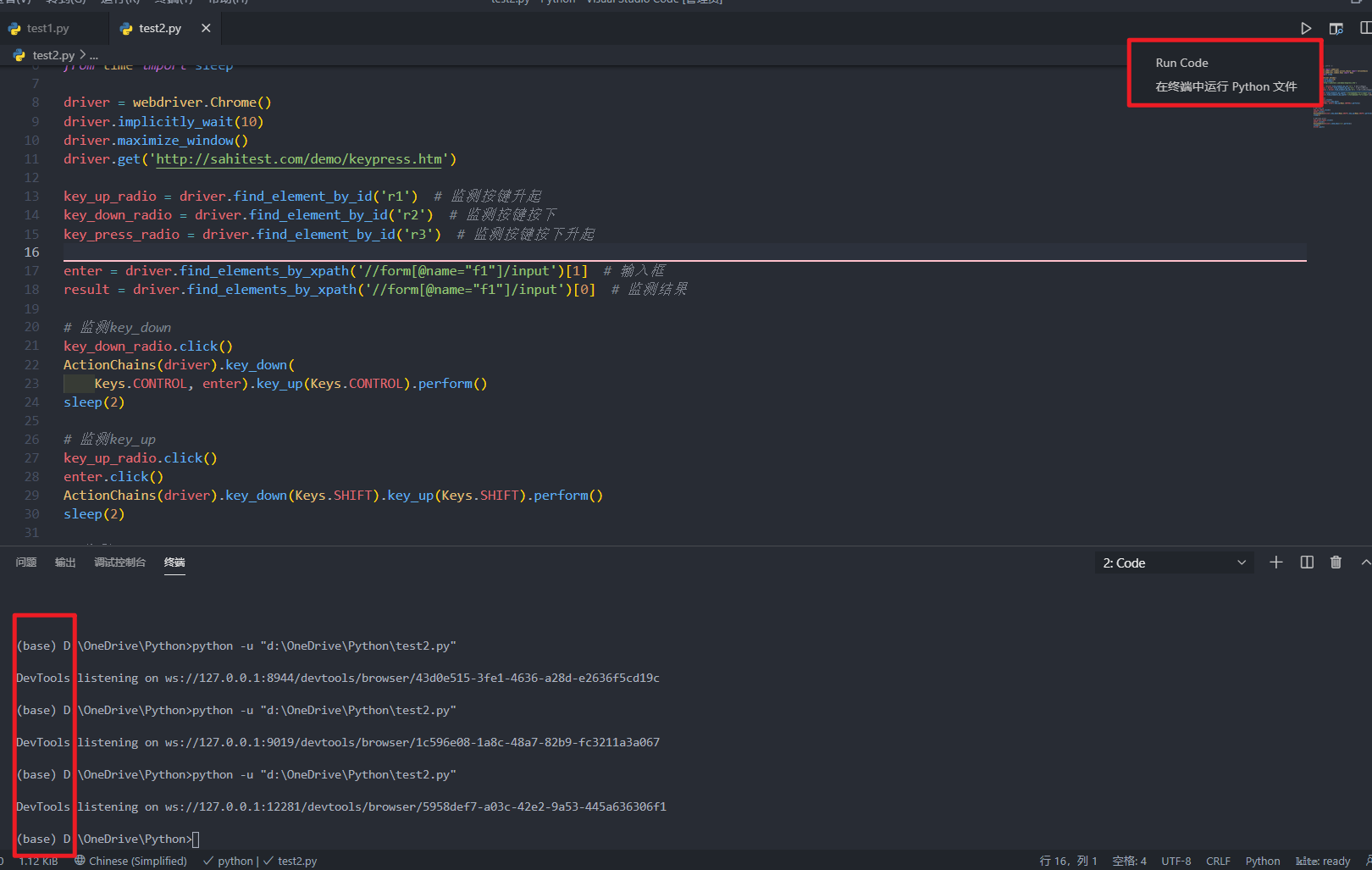The height and width of the screenshot is (870, 1372).
Task: Create a new terminal with the plus icon
Action: coord(1276,562)
